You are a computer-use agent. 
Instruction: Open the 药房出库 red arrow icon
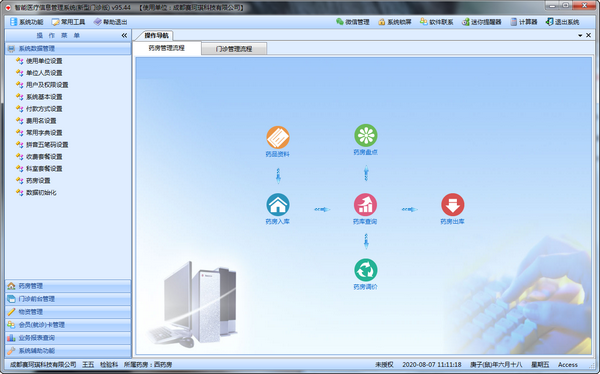(453, 205)
